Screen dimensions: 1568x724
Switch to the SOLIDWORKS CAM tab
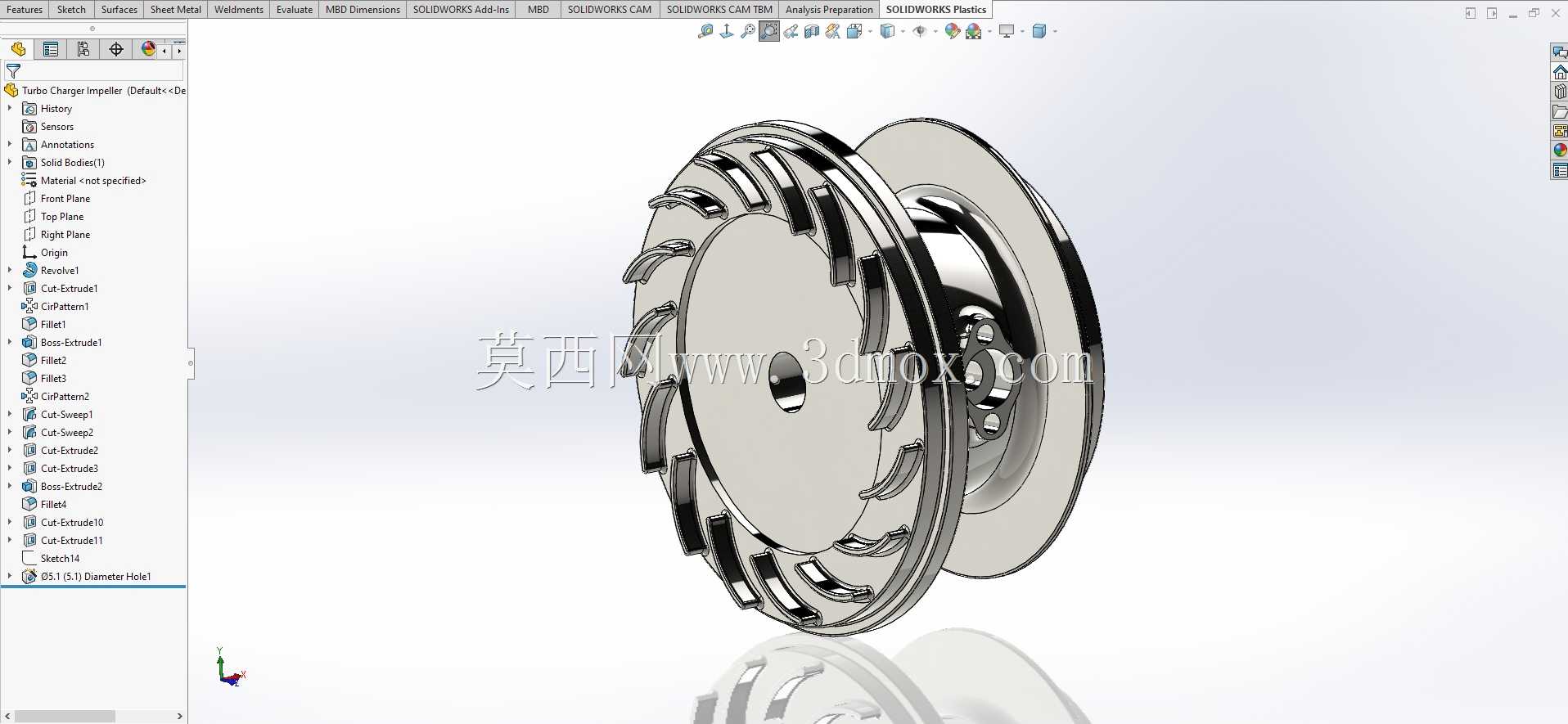coord(610,9)
